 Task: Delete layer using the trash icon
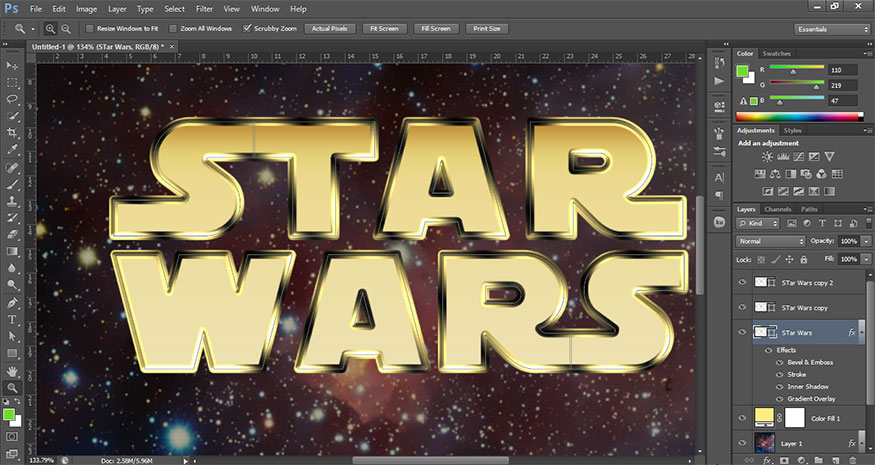coord(853,460)
